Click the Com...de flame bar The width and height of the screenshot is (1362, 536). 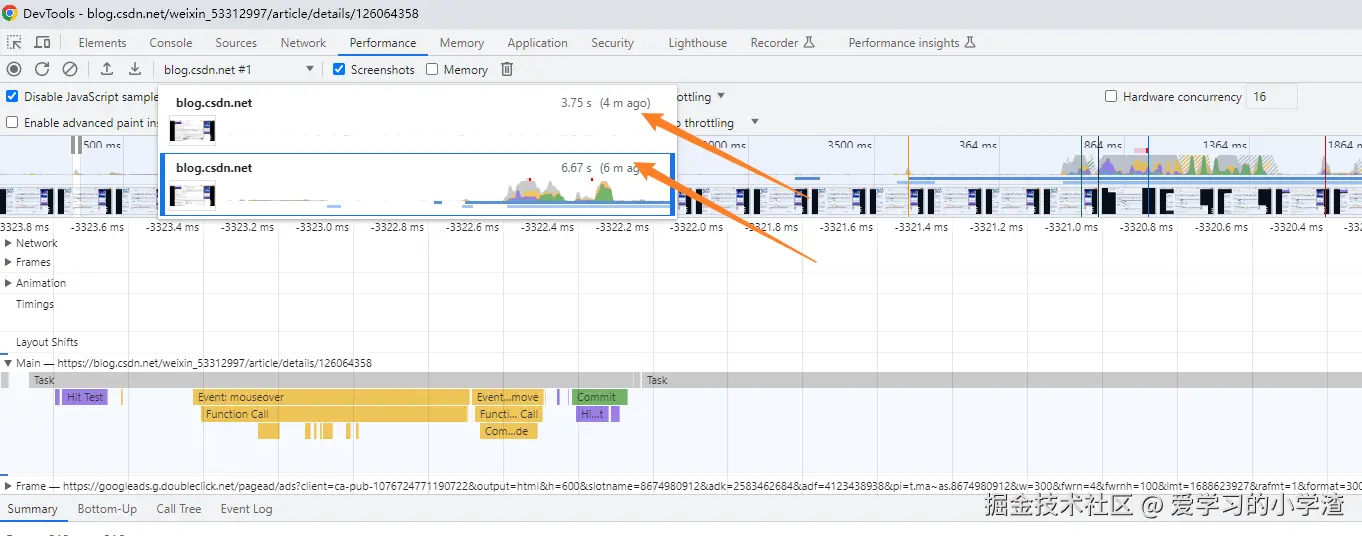point(507,431)
